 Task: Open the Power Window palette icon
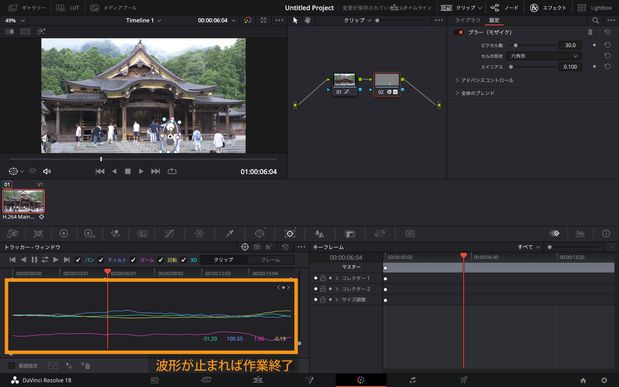tap(259, 234)
